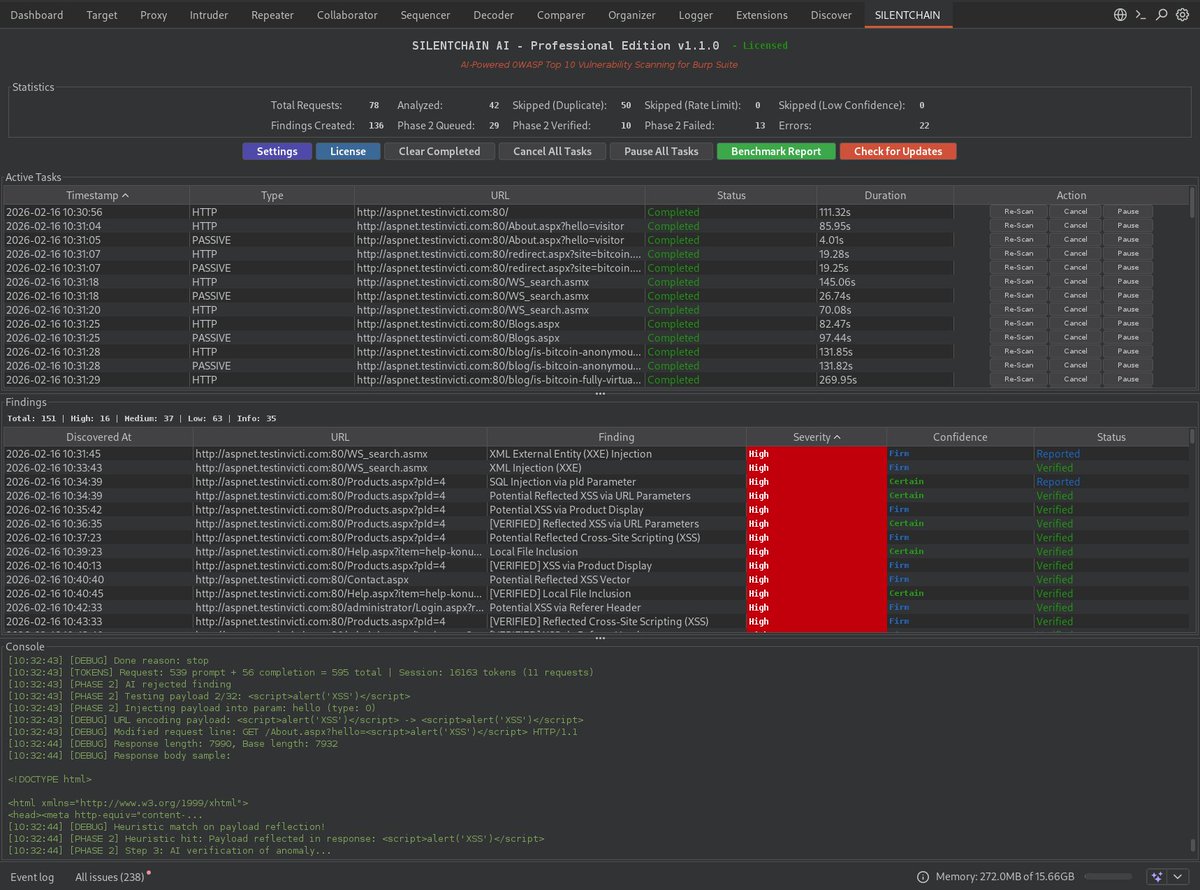This screenshot has height=890, width=1200.
Task: Select the Comparer tab
Action: [x=561, y=15]
